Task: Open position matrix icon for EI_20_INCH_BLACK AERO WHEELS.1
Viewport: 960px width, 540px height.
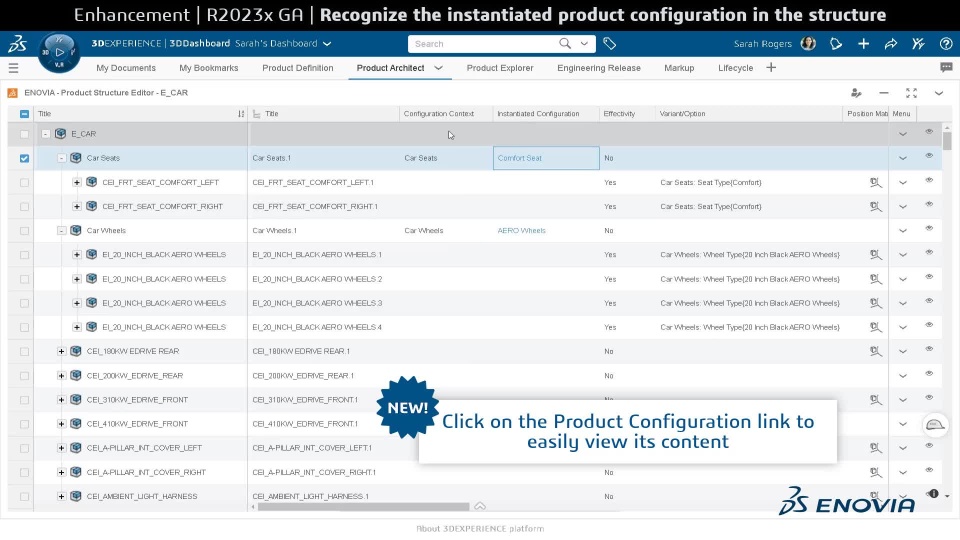Action: [876, 255]
